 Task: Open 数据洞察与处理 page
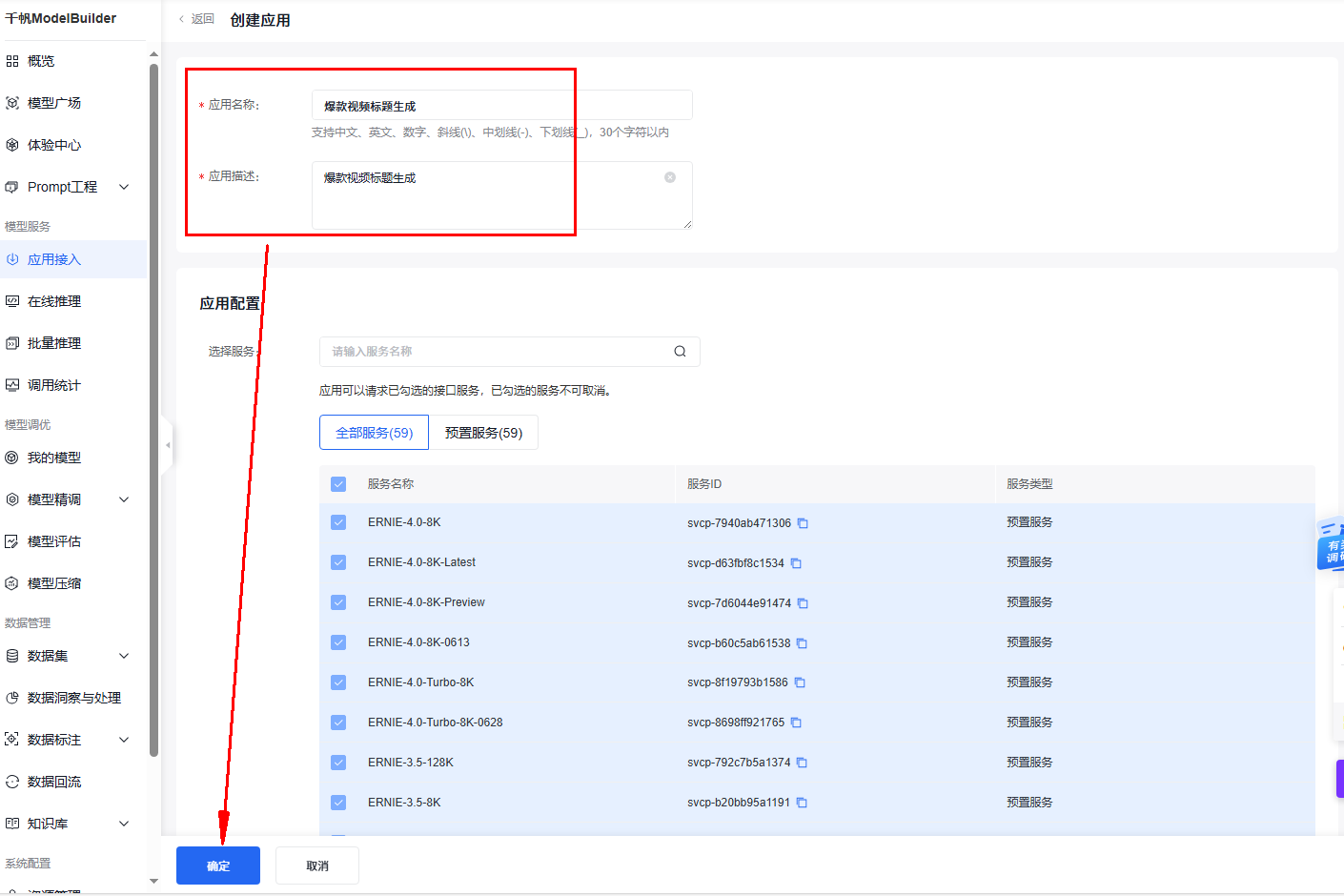[74, 698]
